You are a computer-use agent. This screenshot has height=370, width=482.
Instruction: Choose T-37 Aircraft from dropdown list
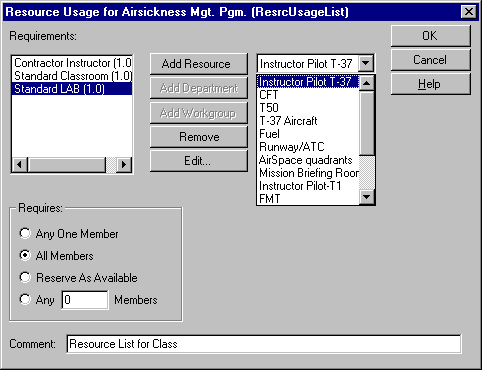tap(308, 121)
